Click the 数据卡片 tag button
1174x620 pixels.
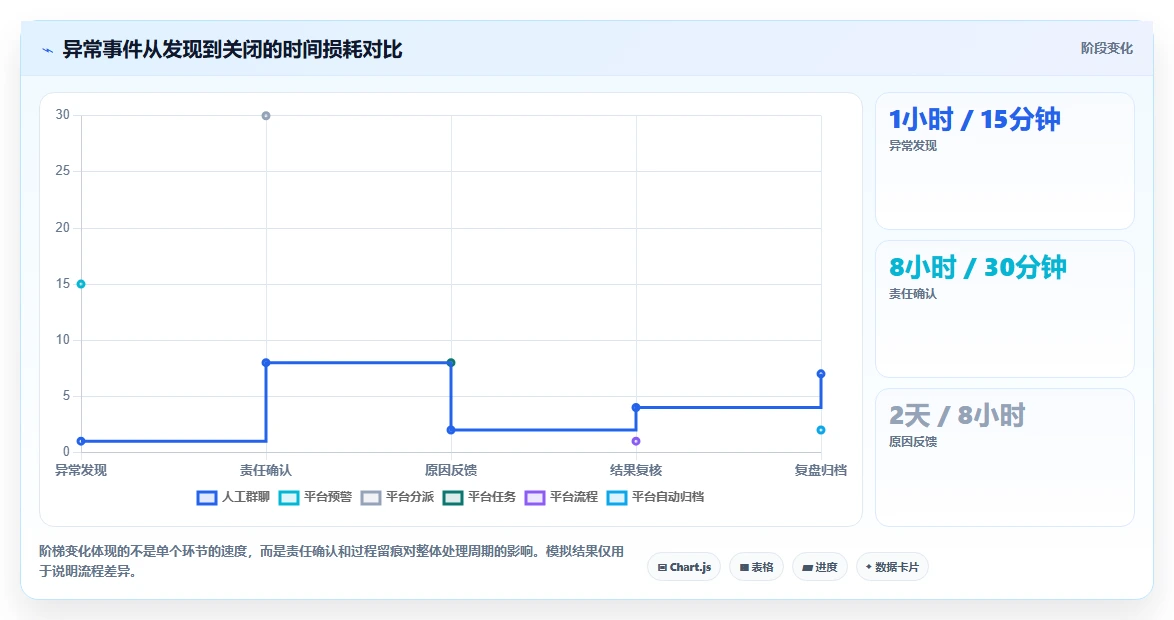[x=892, y=567]
